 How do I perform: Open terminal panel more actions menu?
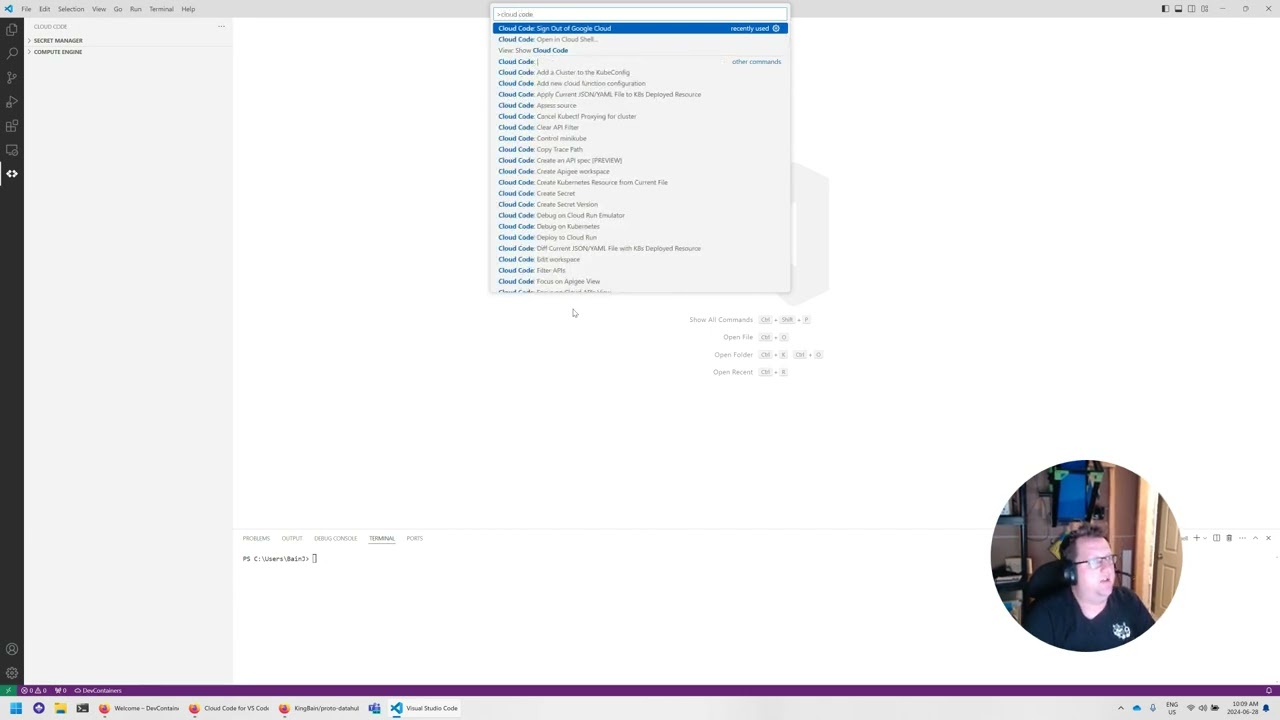click(x=1242, y=538)
